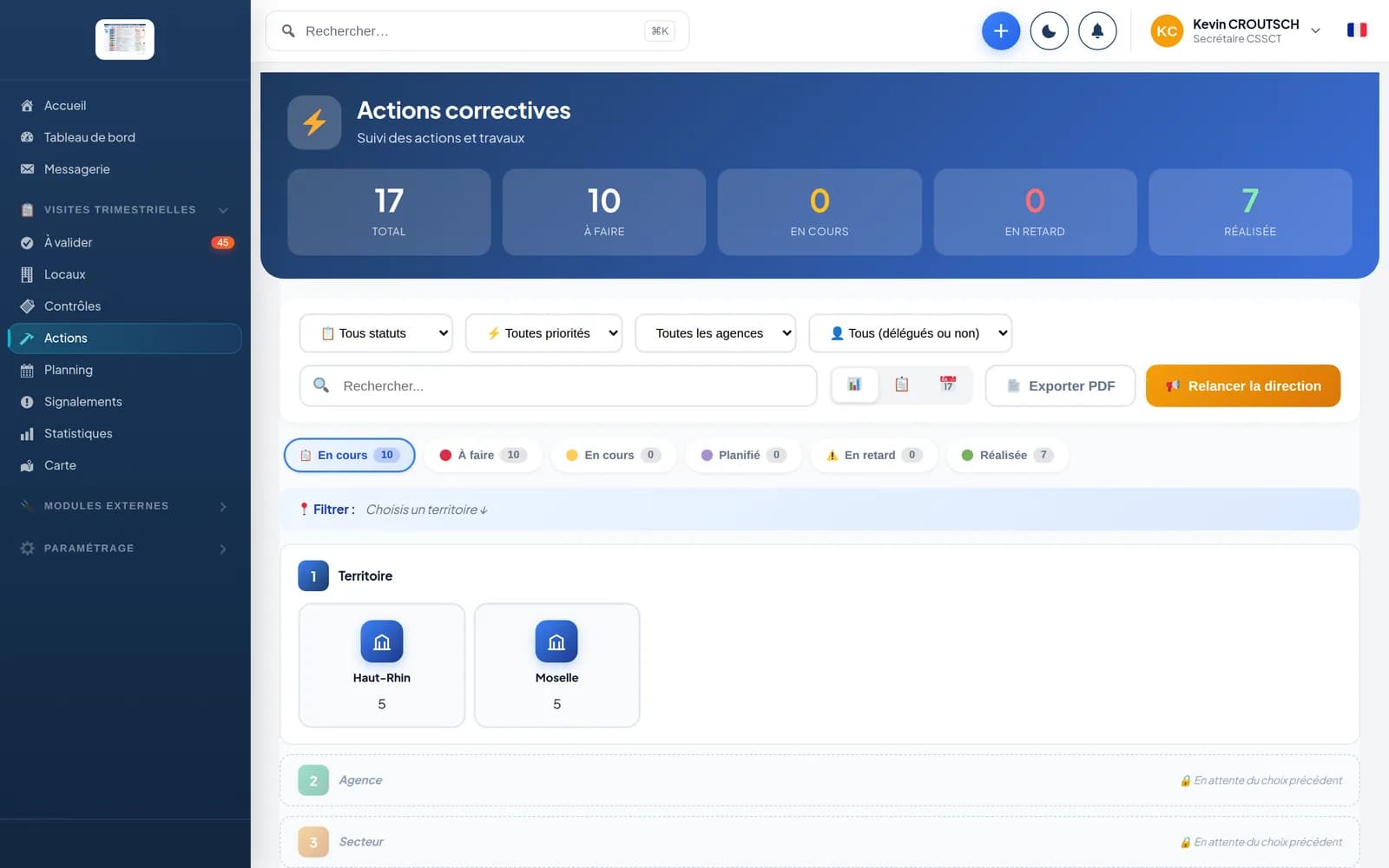Click the Visites trimestrielles clipboard icon
Screen dimensions: 1389x868
coord(27,210)
